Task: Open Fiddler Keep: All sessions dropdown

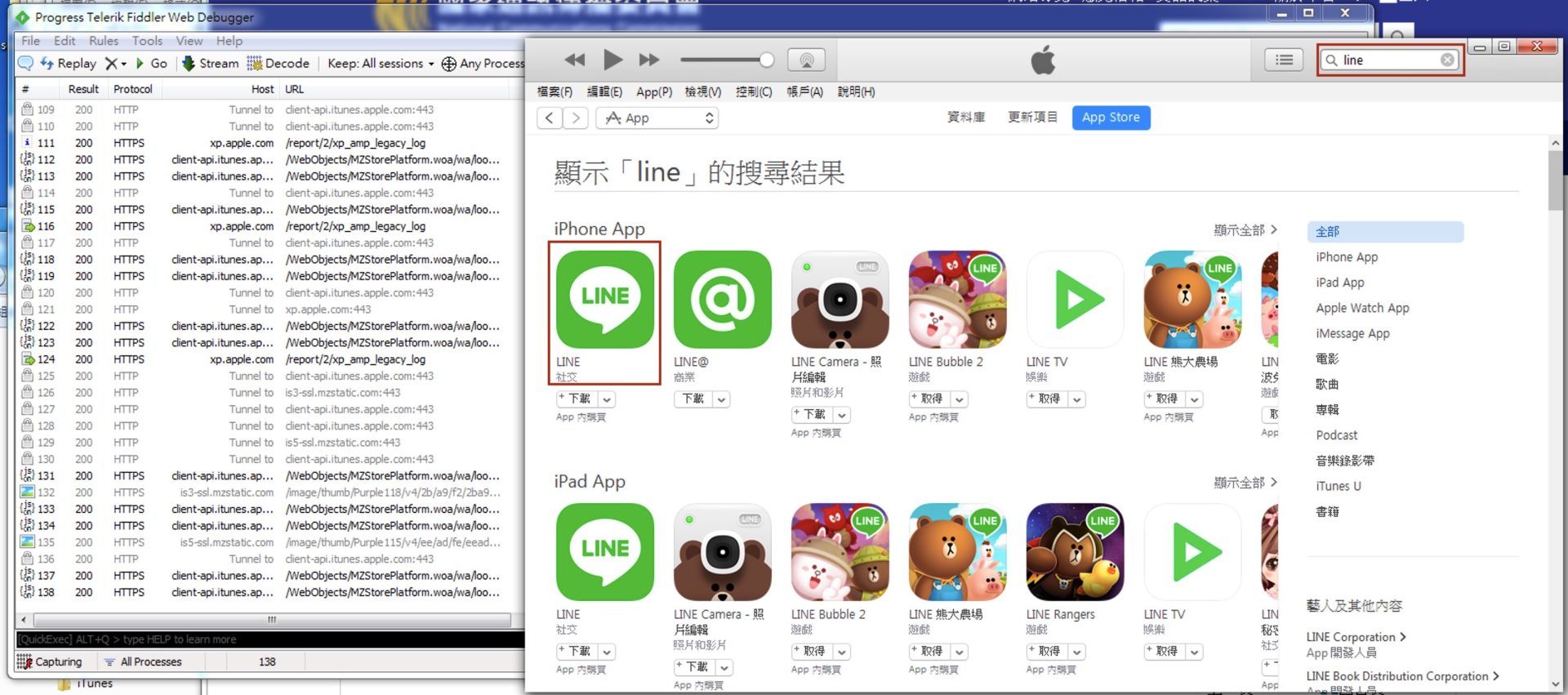Action: tap(381, 63)
